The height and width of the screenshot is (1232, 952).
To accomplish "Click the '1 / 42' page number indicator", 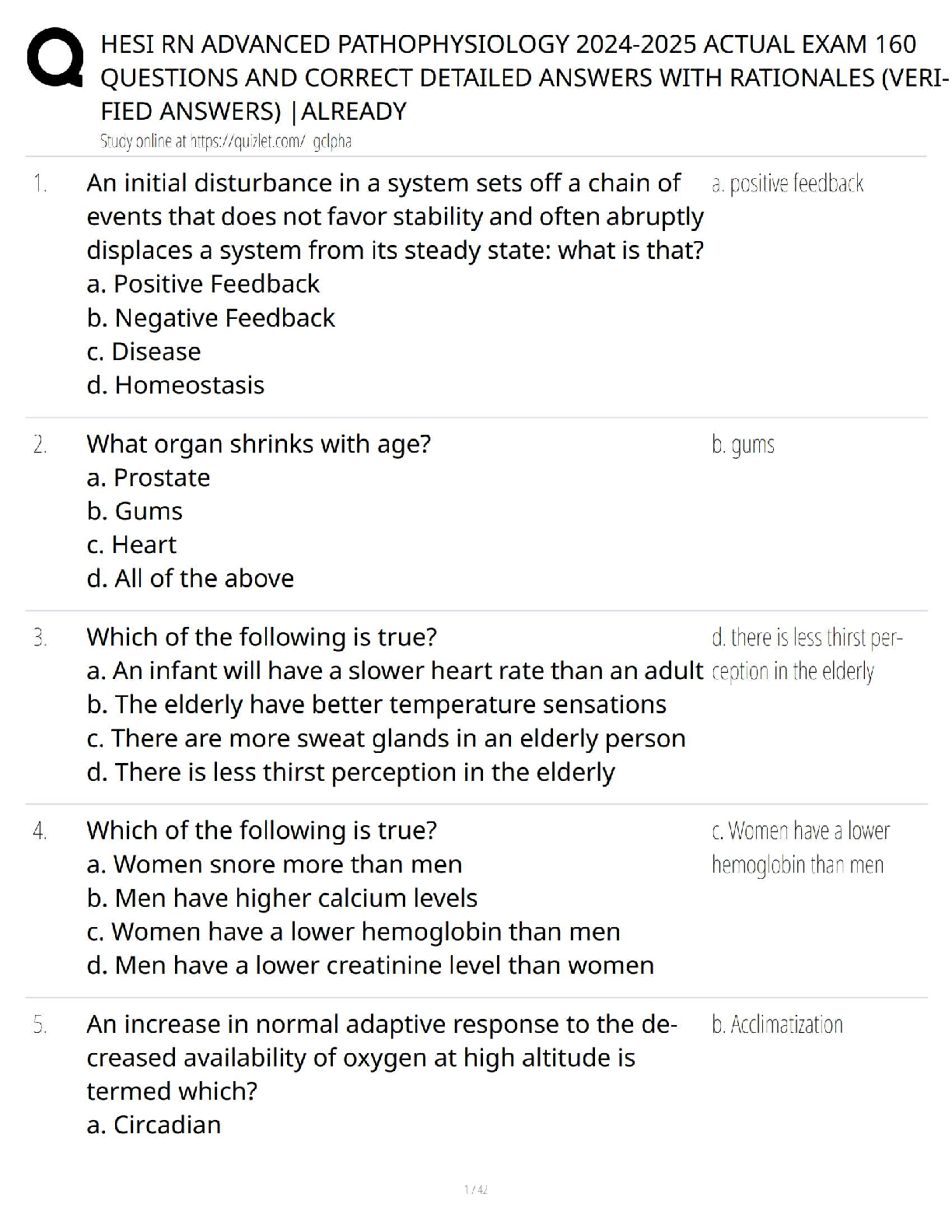I will pyautogui.click(x=475, y=1189).
